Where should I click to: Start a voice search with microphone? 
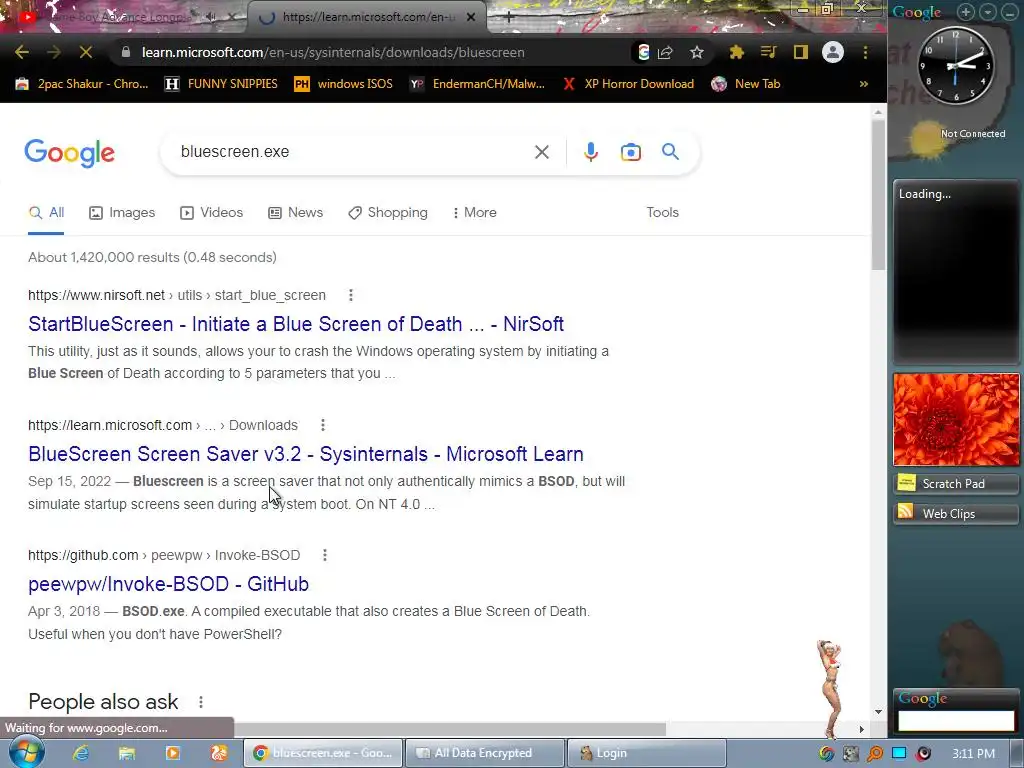click(x=590, y=152)
